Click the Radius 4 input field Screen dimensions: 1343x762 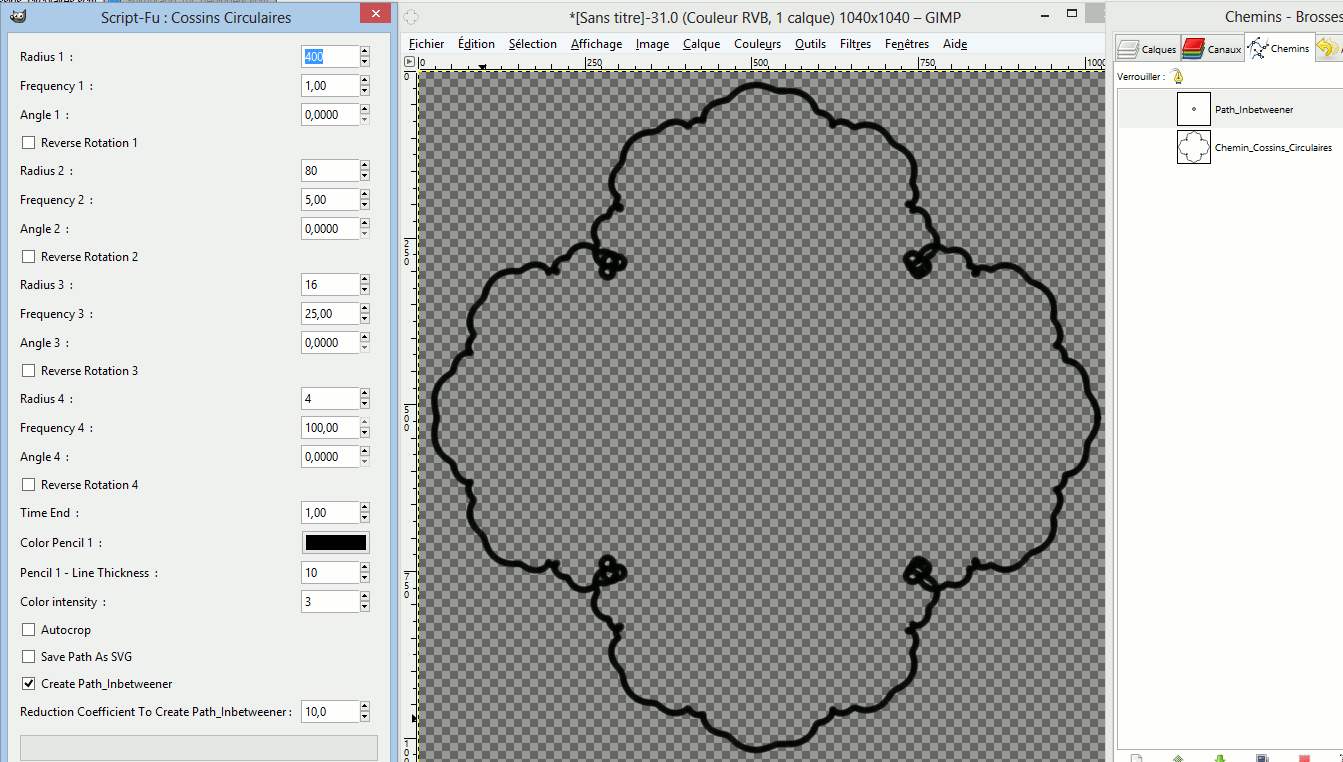click(x=330, y=399)
